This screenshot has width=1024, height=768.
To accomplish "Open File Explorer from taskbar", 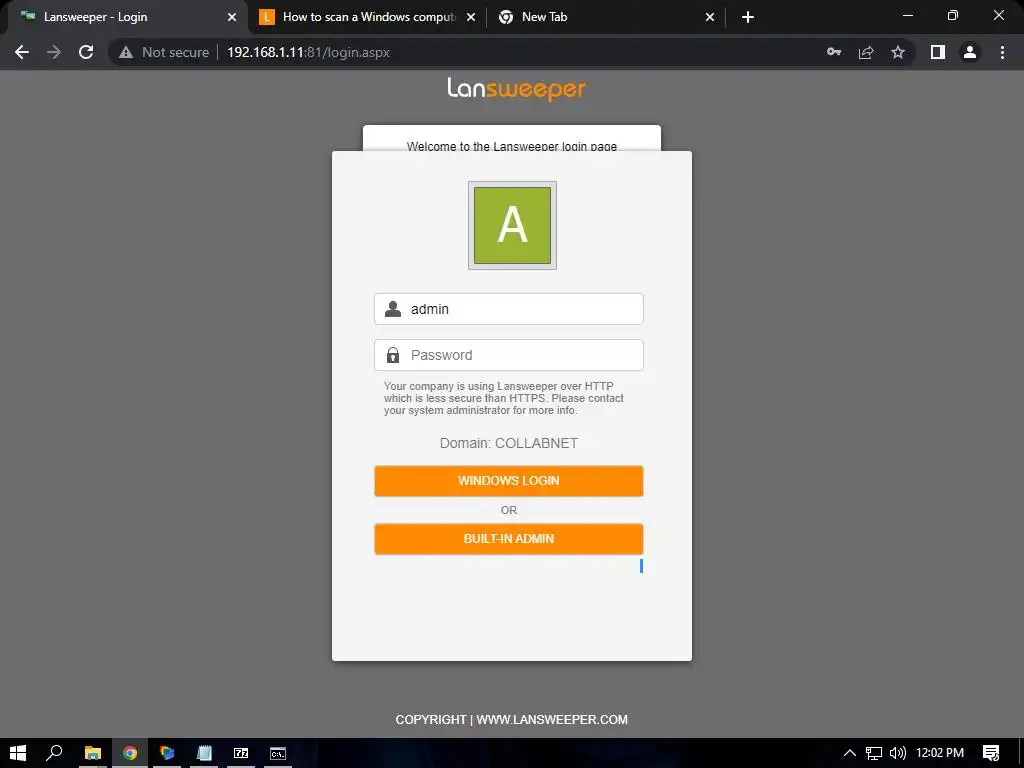I will click(93, 753).
